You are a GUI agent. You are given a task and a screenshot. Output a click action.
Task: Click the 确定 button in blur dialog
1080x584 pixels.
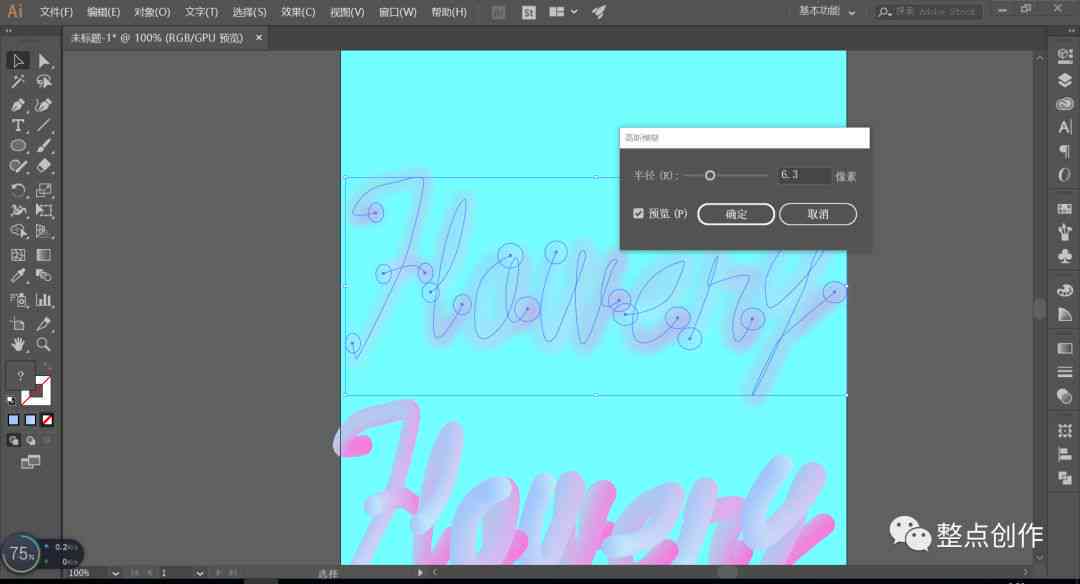tap(736, 214)
